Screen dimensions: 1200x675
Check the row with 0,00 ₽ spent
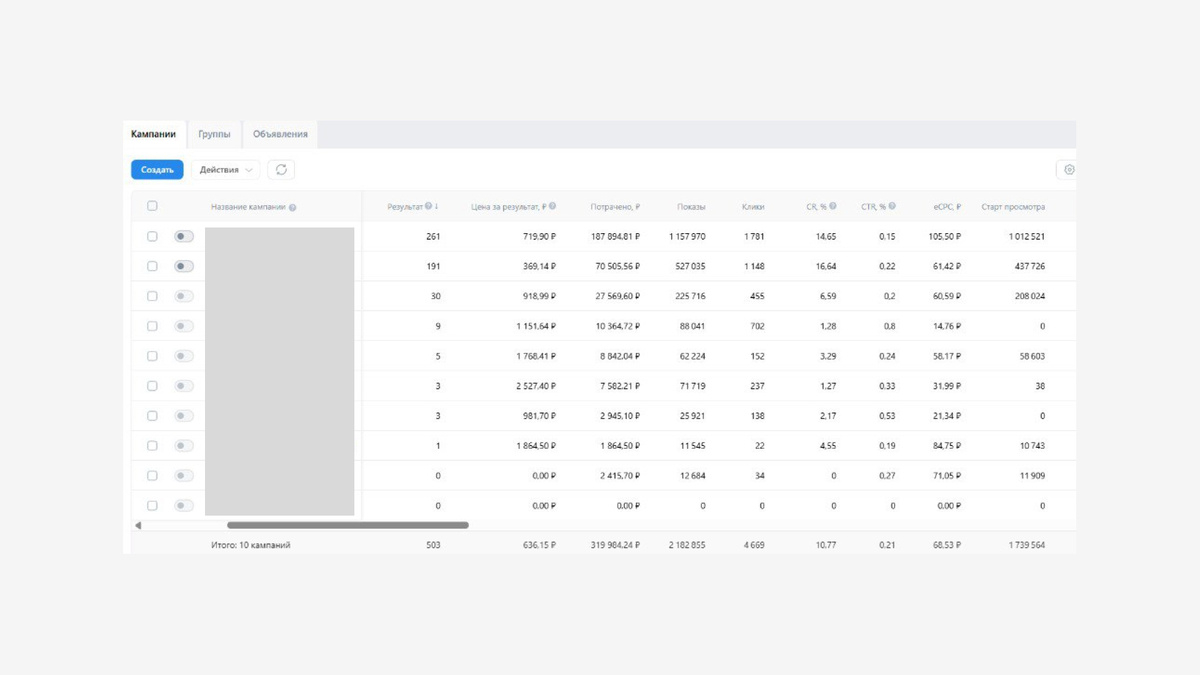152,506
